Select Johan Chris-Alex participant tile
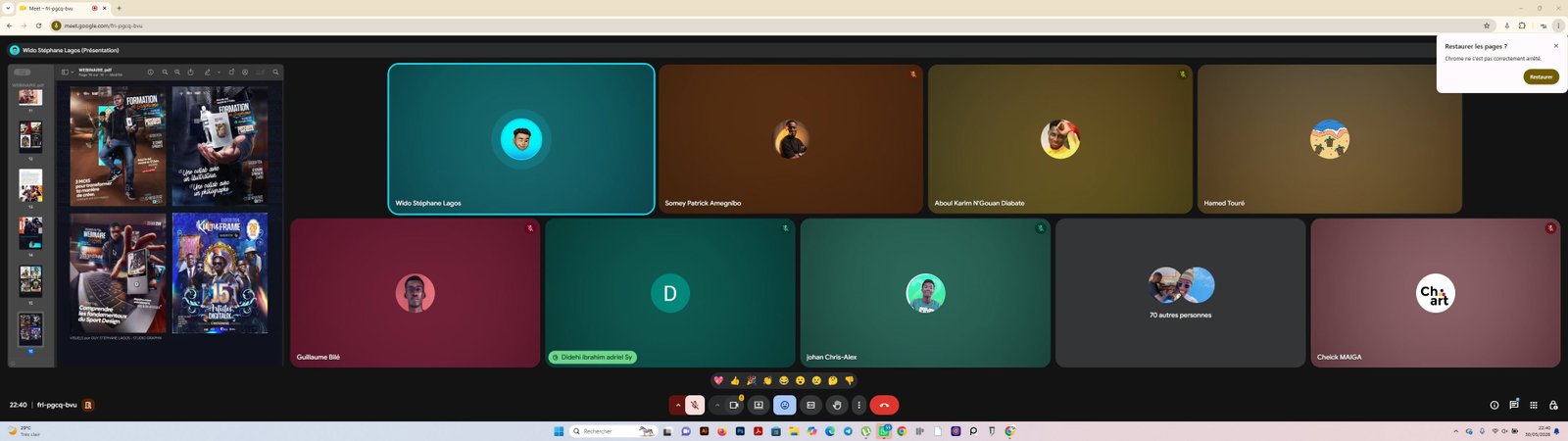1568x441 pixels. (925, 293)
